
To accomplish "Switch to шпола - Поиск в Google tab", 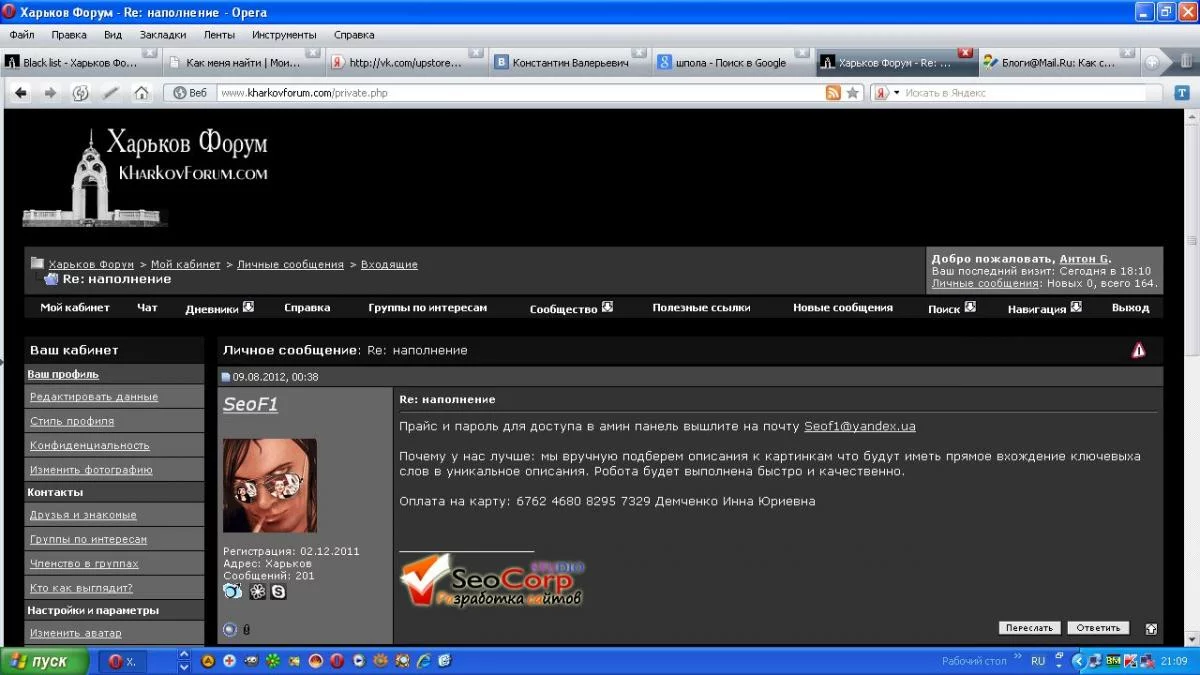I will coord(731,62).
